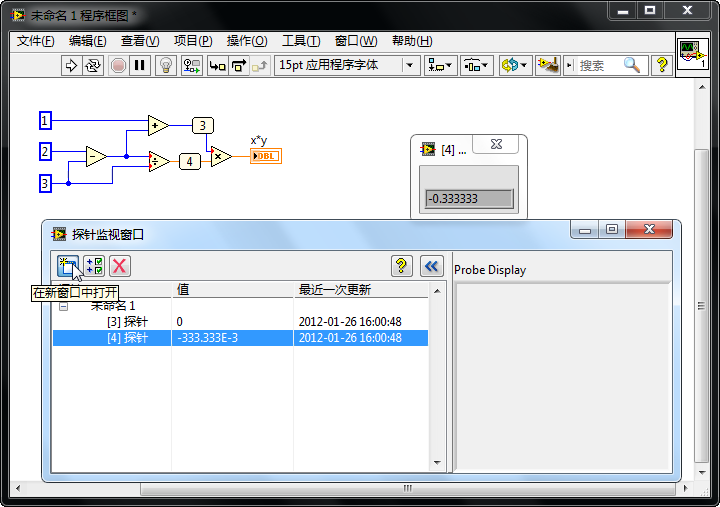The height and width of the screenshot is (507, 720).
Task: Click the Clean Up Diagram icon
Action: tap(546, 65)
